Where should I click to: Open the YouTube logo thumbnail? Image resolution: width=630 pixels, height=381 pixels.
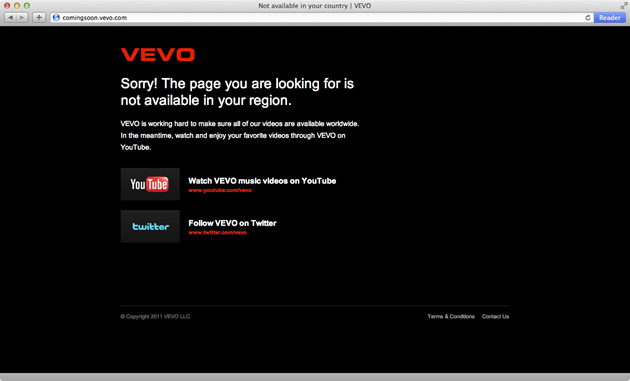(150, 184)
